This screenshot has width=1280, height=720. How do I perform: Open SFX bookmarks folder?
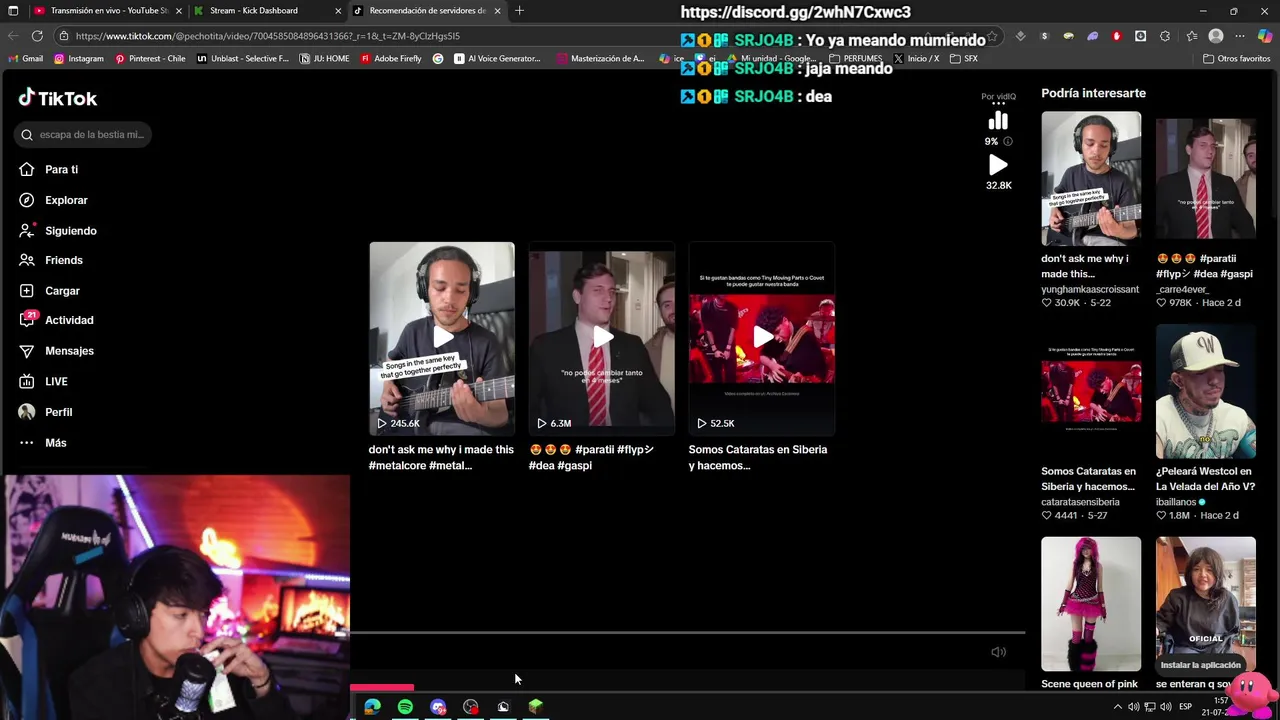pyautogui.click(x=964, y=59)
